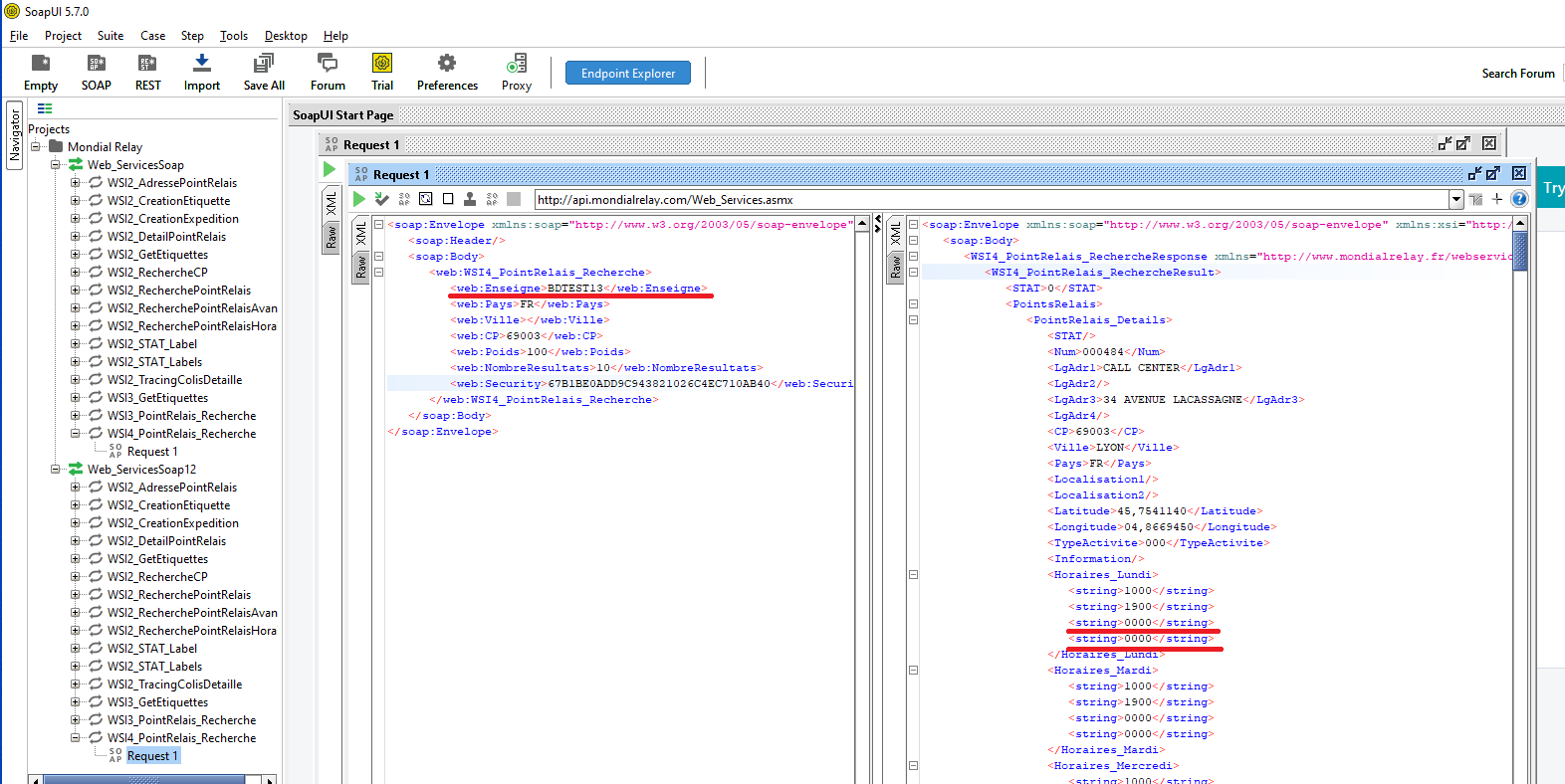Click the Import project icon
The height and width of the screenshot is (784, 1565).
coord(202,73)
